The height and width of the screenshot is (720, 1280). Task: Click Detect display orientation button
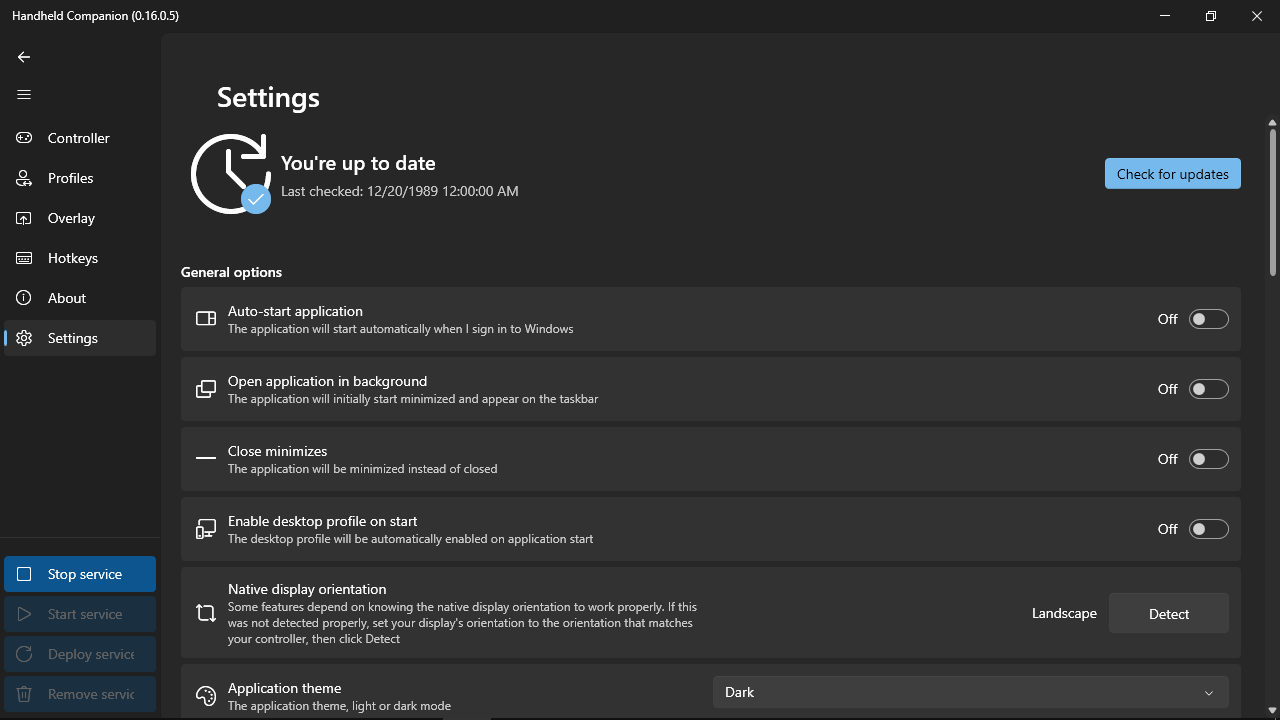(x=1168, y=614)
